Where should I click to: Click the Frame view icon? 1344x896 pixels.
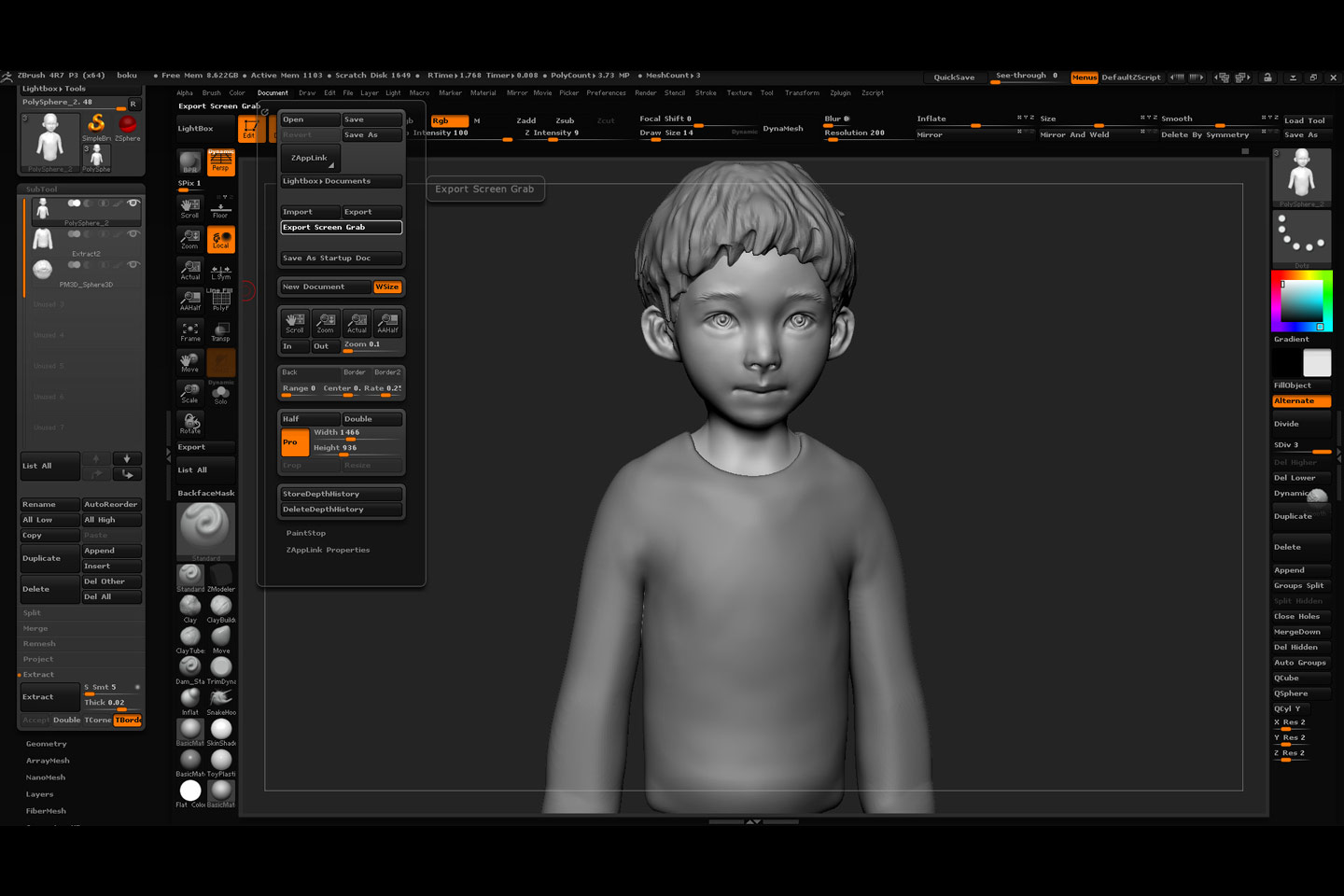coord(190,330)
